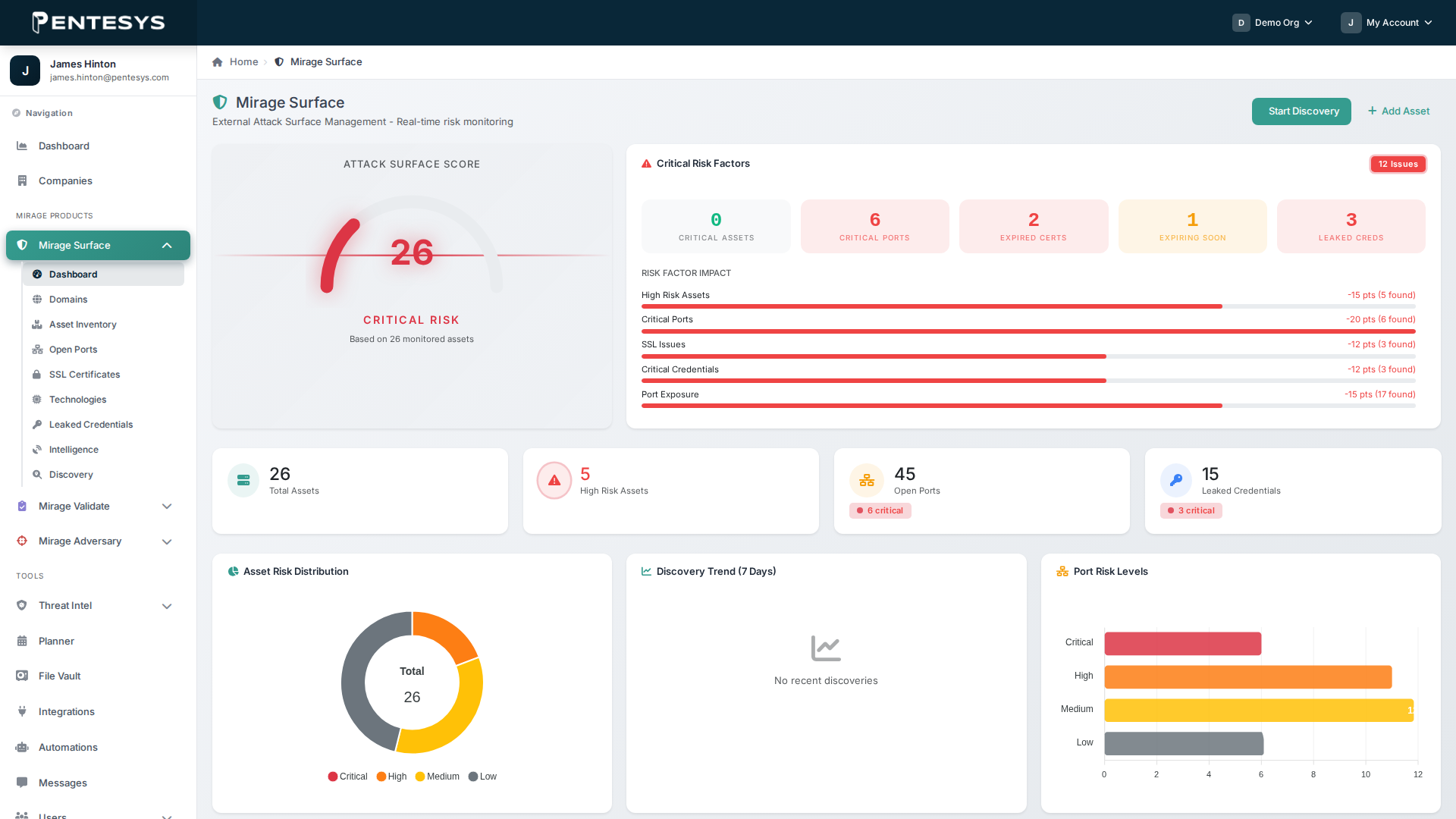Click the Leaked Creds 3 card

click(1351, 226)
